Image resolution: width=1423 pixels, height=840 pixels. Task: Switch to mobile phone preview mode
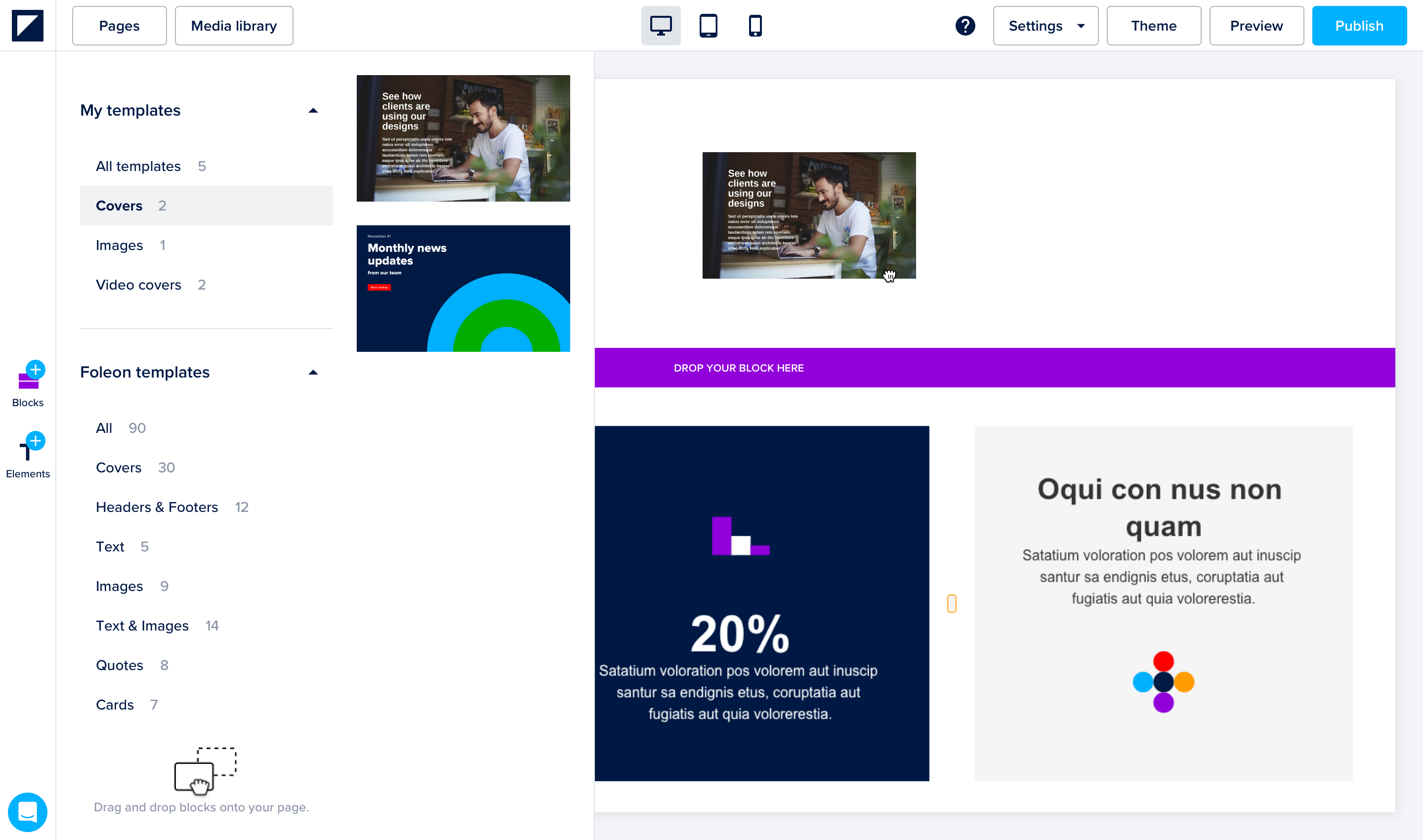coord(755,26)
